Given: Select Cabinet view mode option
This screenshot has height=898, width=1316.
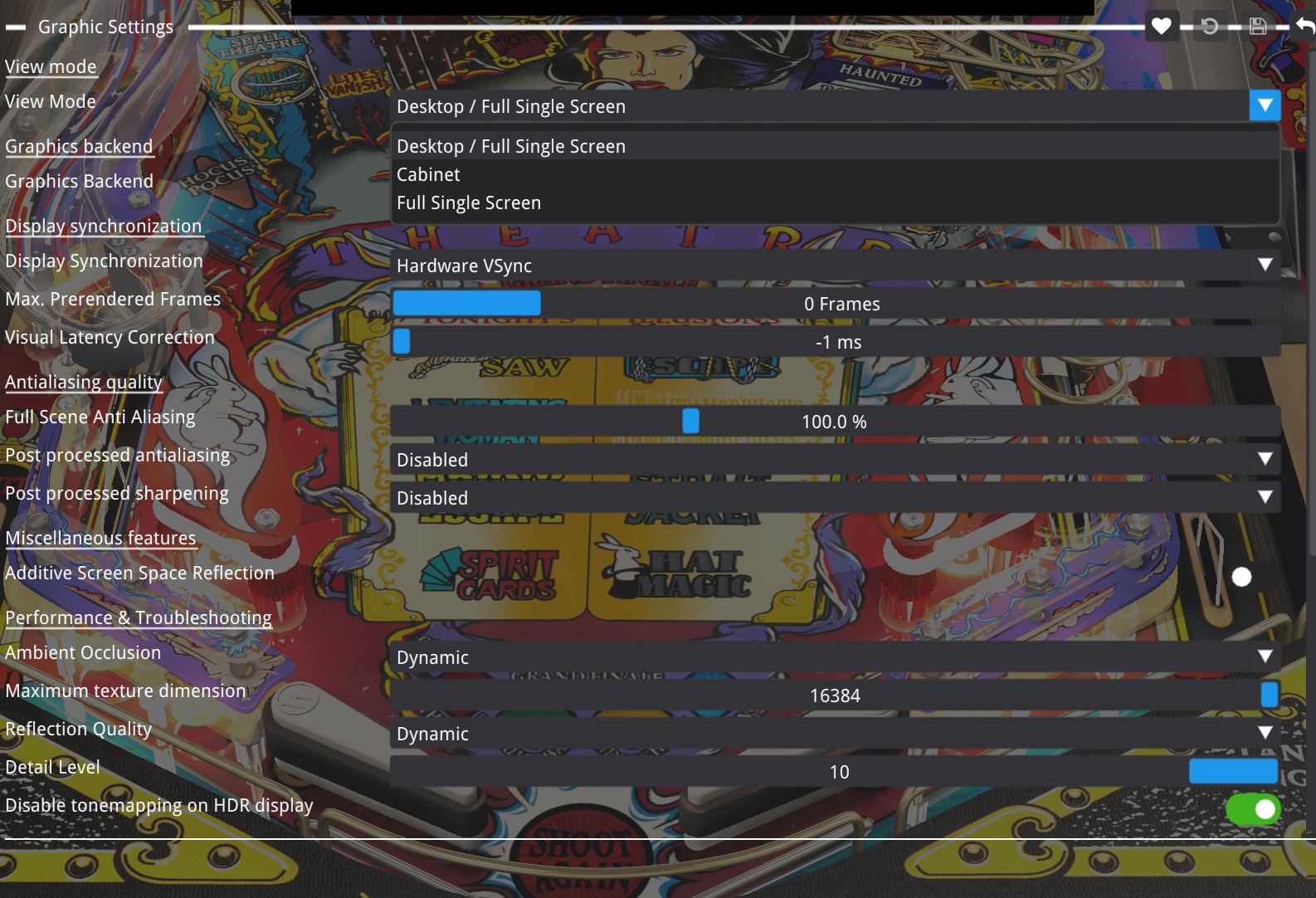Looking at the screenshot, I should (x=835, y=174).
